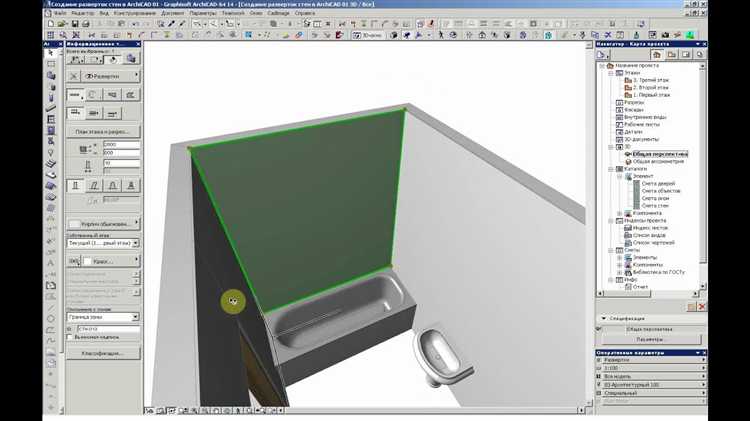Select the Arrow tool in toolbox

[x=51, y=53]
